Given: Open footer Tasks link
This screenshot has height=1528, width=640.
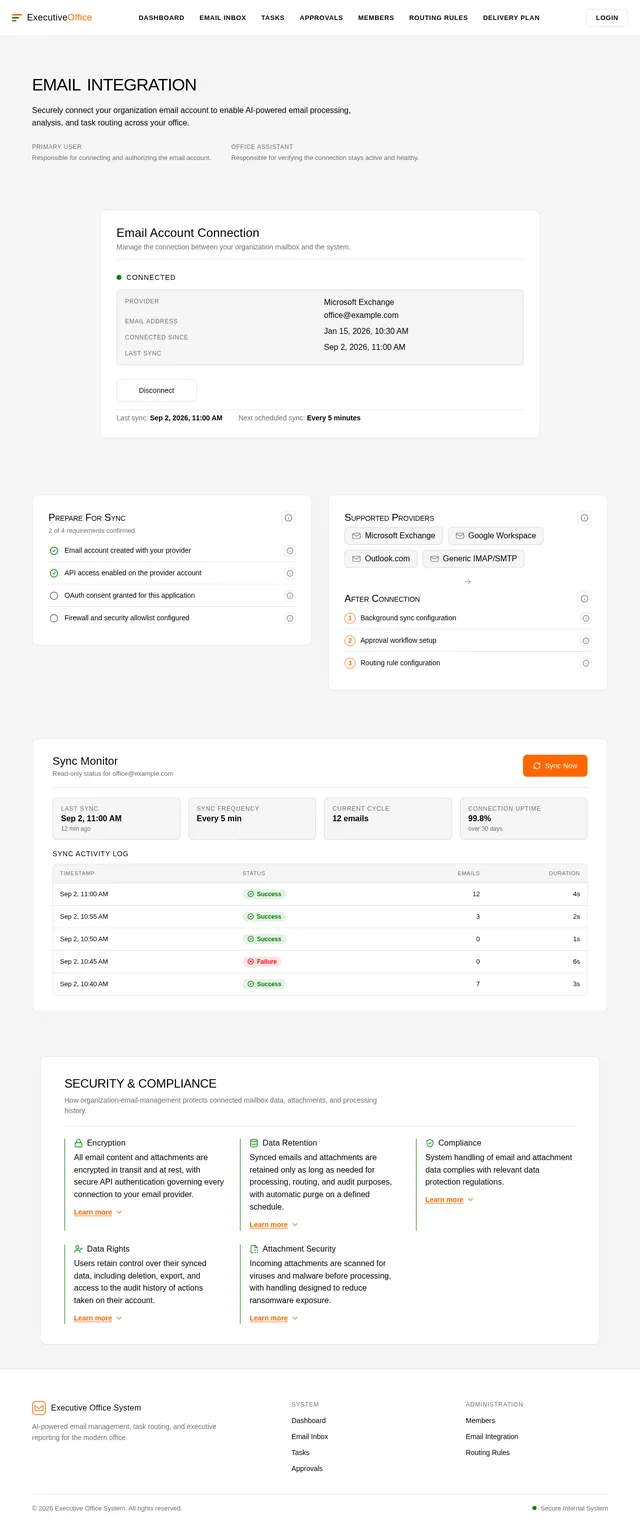Looking at the screenshot, I should (301, 1452).
